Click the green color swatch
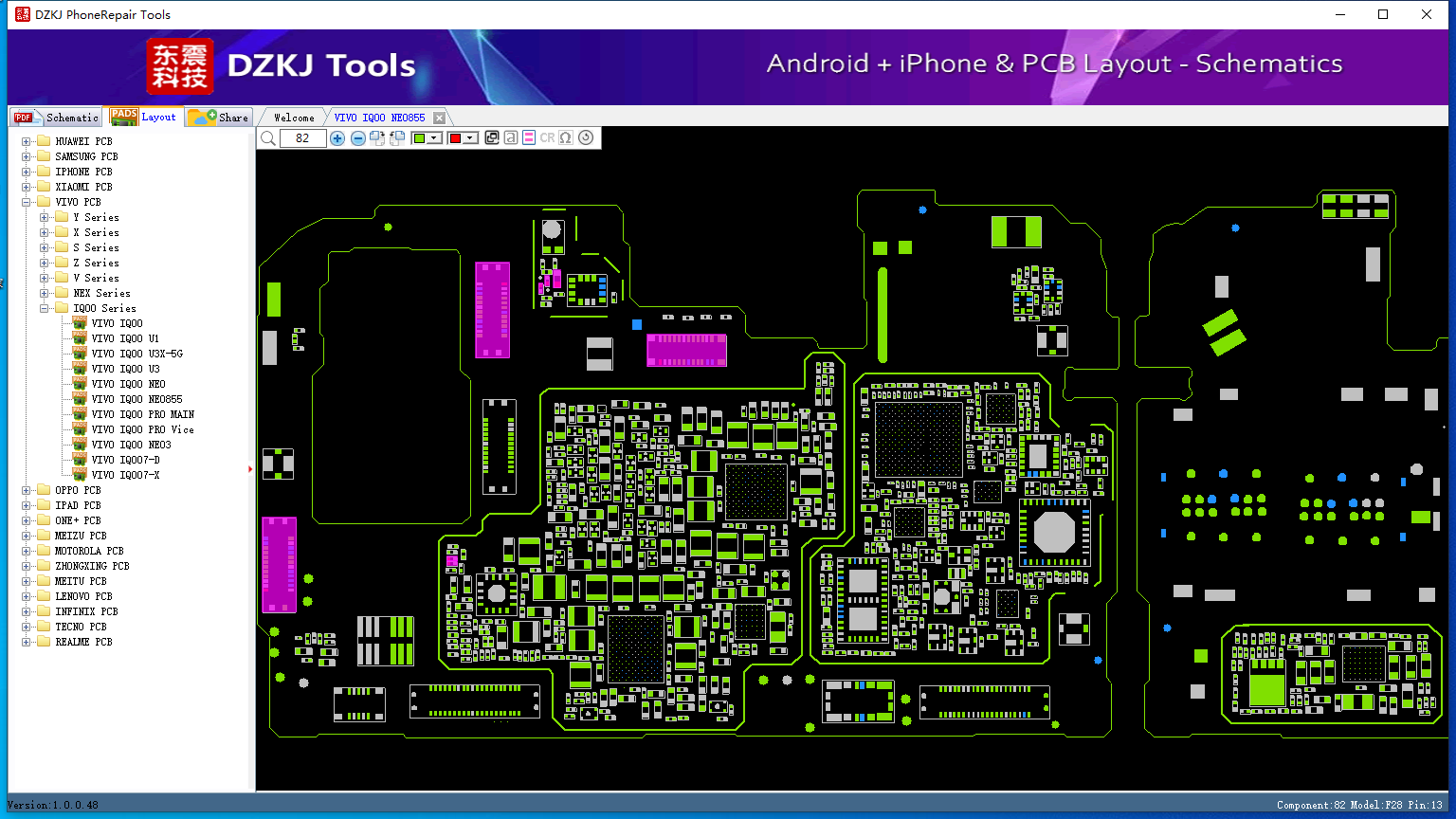Screen dimensions: 1456x819 (419, 138)
